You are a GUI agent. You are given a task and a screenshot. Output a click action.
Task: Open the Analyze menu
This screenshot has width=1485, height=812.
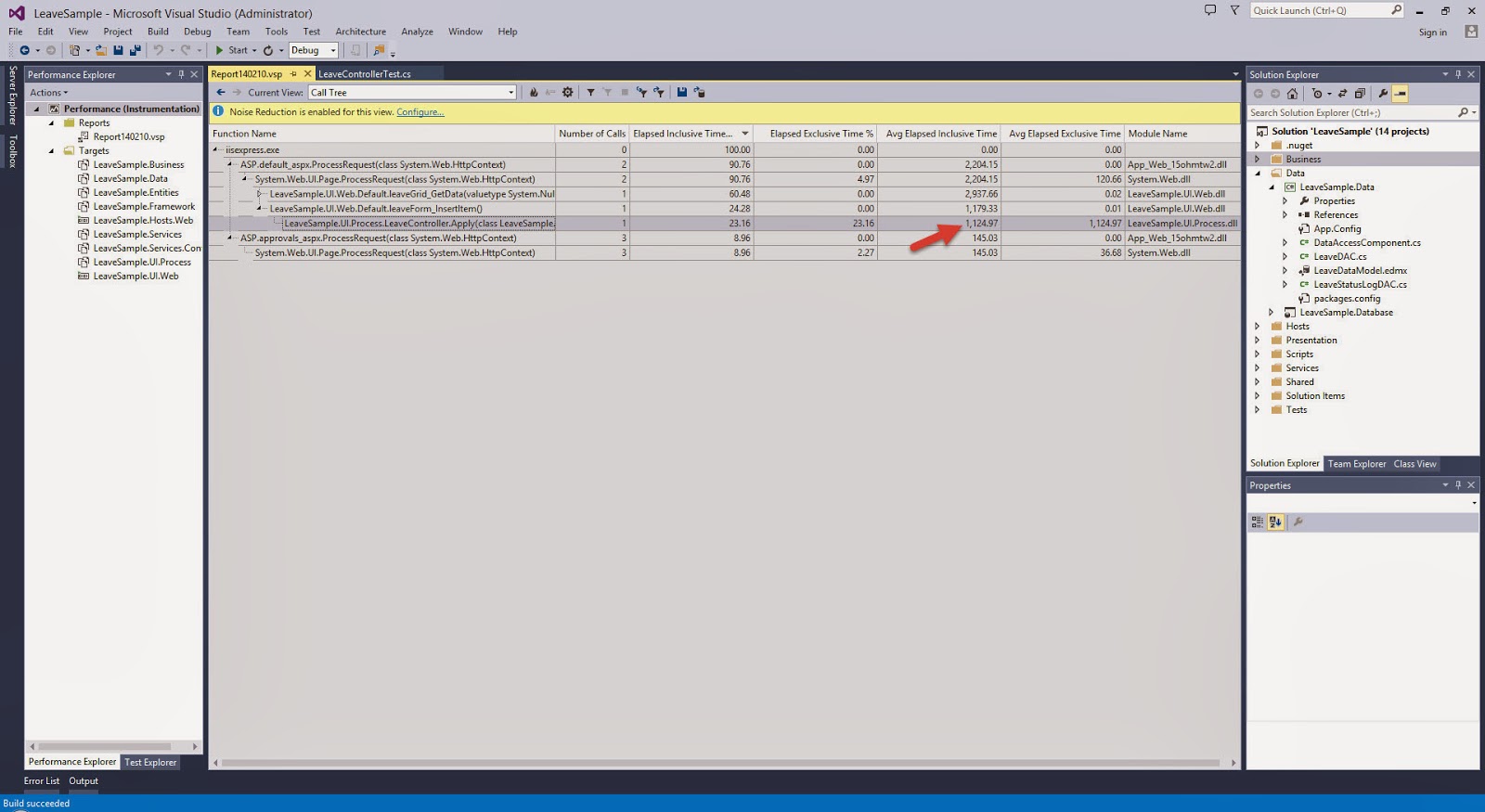(x=417, y=32)
